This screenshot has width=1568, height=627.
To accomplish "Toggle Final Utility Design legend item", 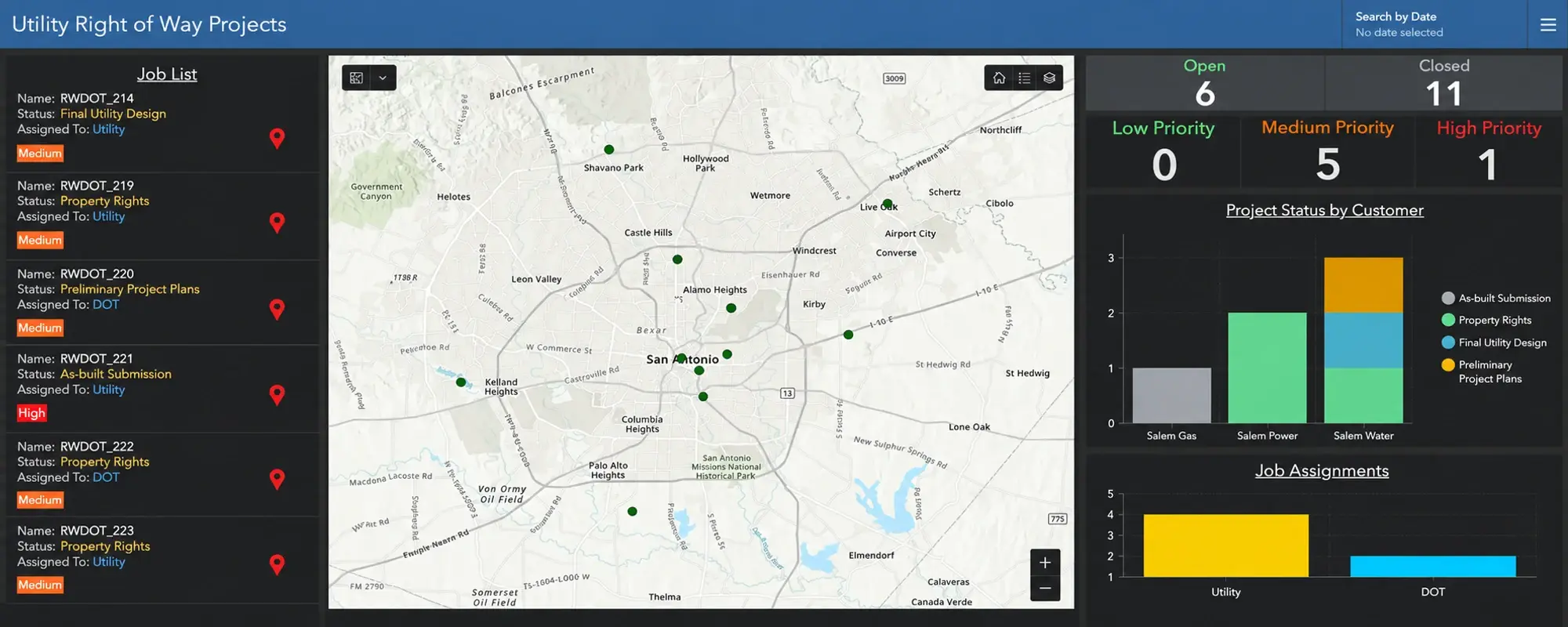I will pos(1494,342).
